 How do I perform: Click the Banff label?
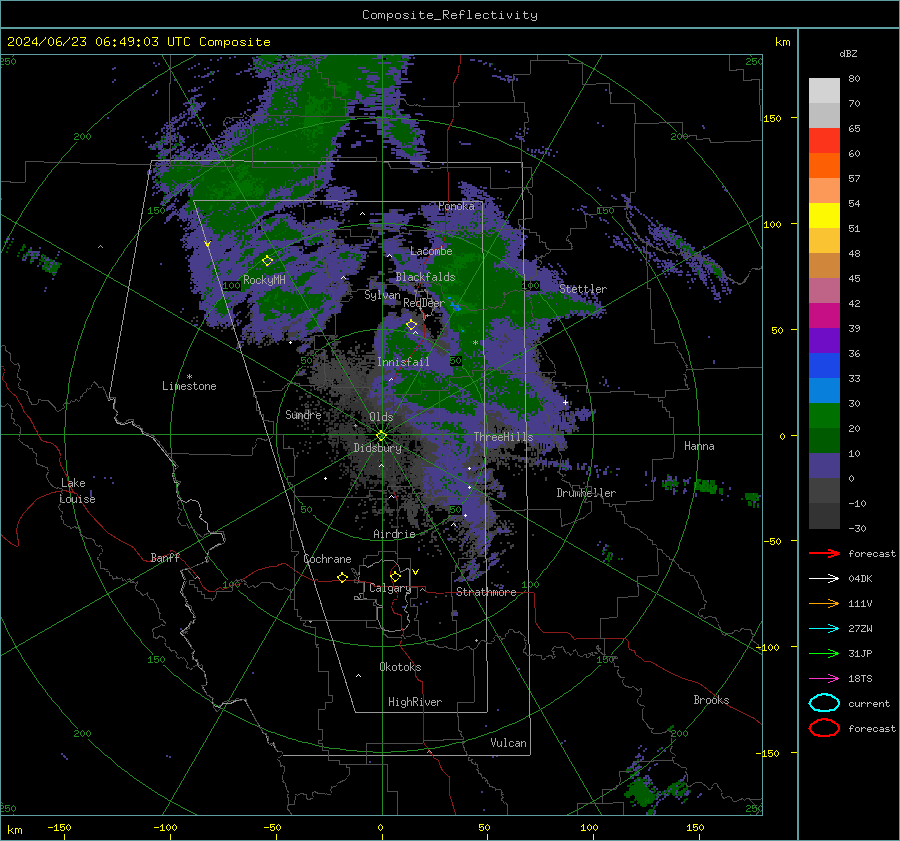tap(165, 558)
